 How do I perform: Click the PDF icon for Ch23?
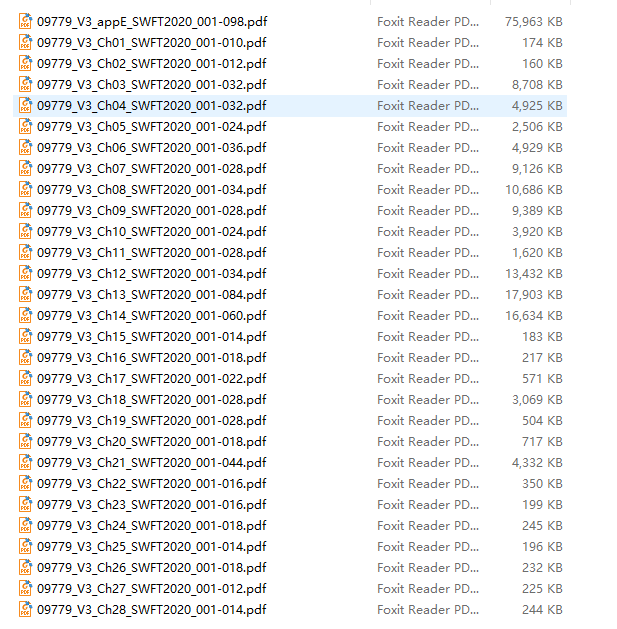(x=26, y=505)
